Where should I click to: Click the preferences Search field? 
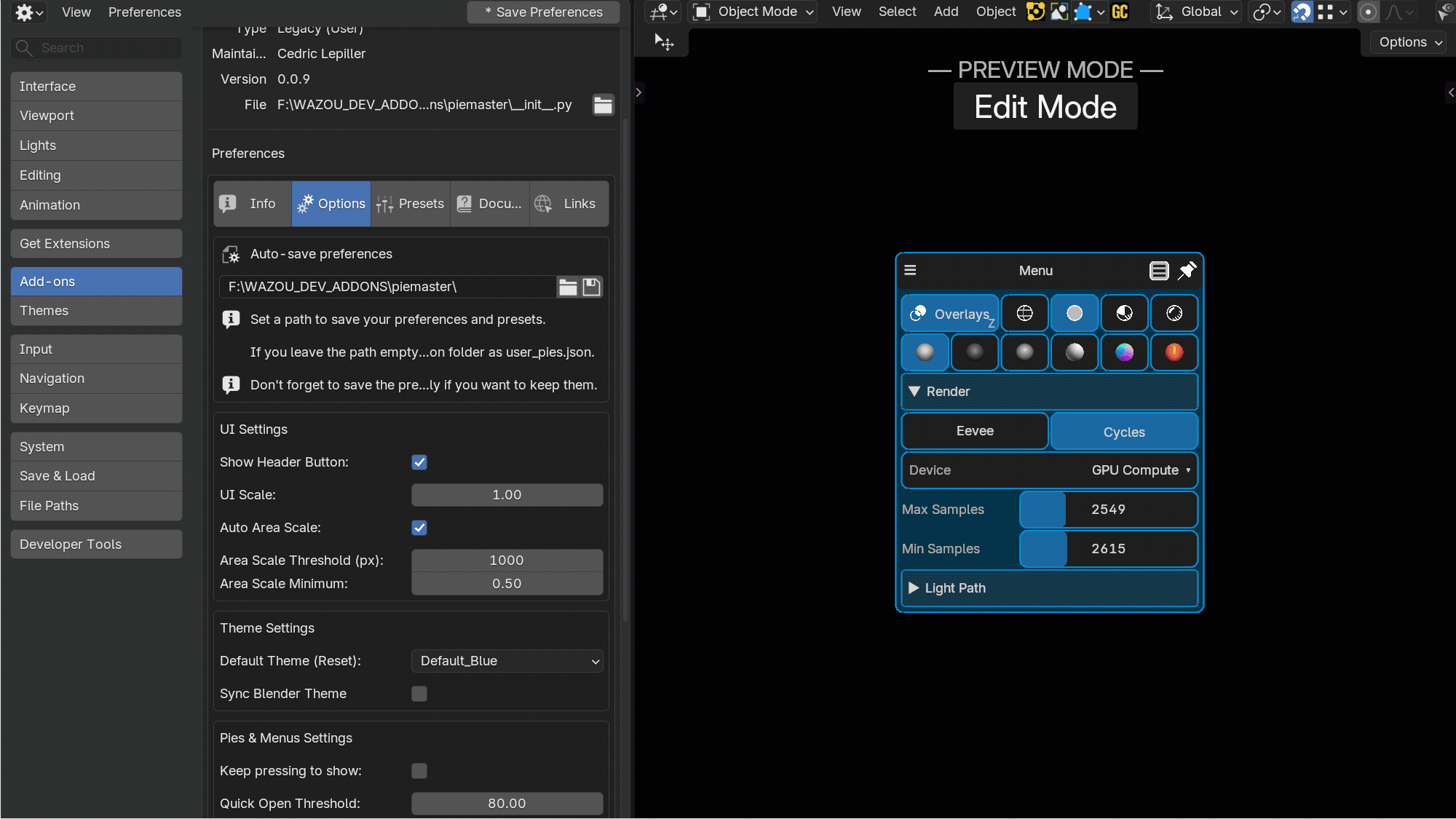pyautogui.click(x=96, y=48)
